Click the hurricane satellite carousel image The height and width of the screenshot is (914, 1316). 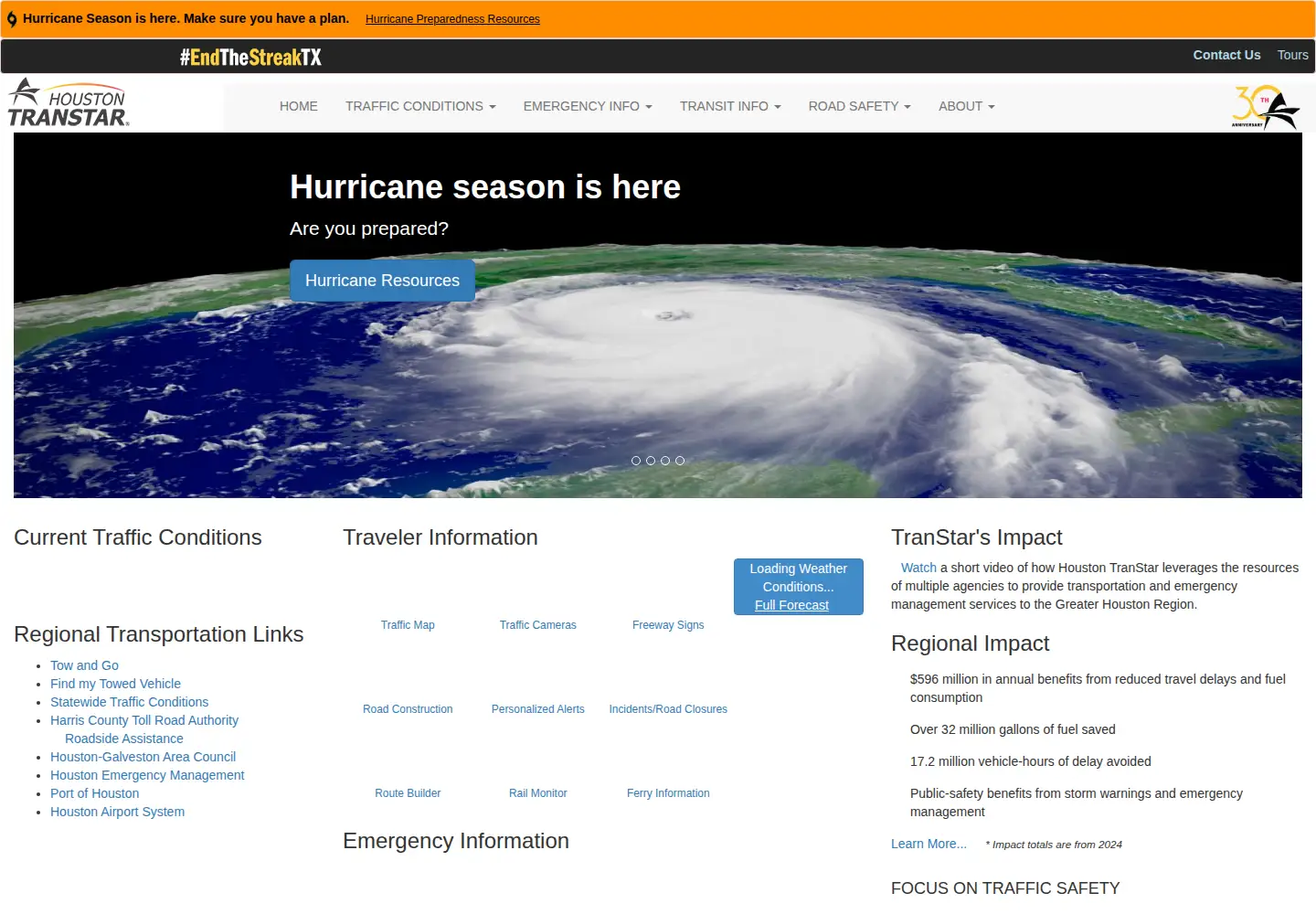[658, 315]
